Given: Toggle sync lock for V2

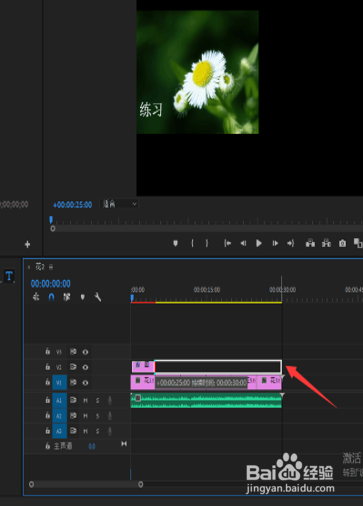Looking at the screenshot, I should pos(73,367).
